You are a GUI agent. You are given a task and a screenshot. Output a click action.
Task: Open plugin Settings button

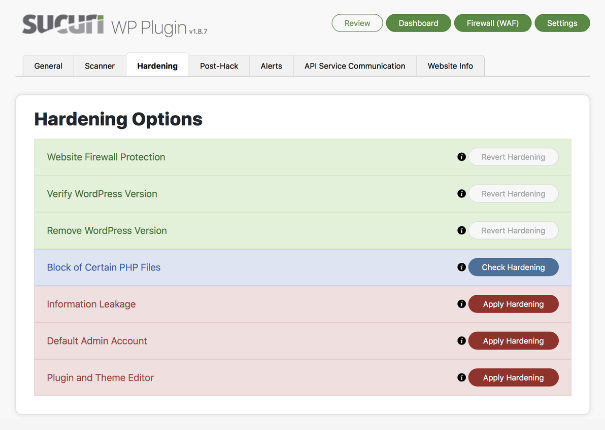[562, 23]
